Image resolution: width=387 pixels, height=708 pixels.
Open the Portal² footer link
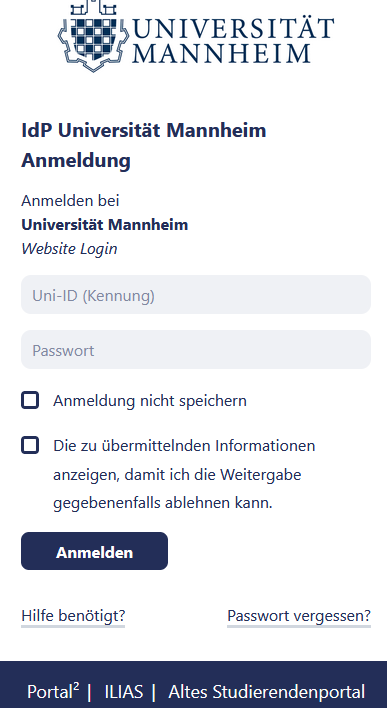(53, 691)
